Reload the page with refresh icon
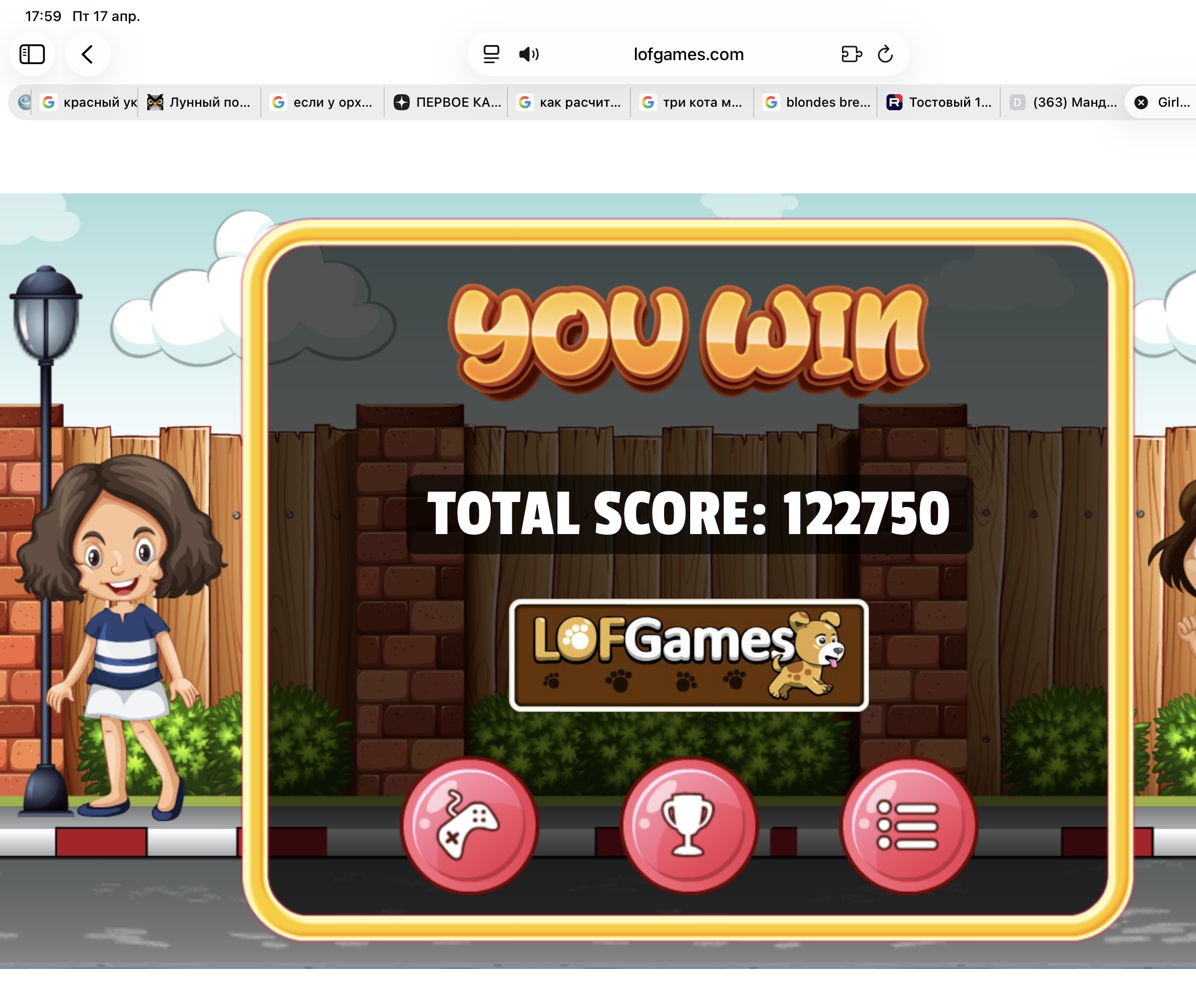The height and width of the screenshot is (1008, 1196). coord(885,54)
